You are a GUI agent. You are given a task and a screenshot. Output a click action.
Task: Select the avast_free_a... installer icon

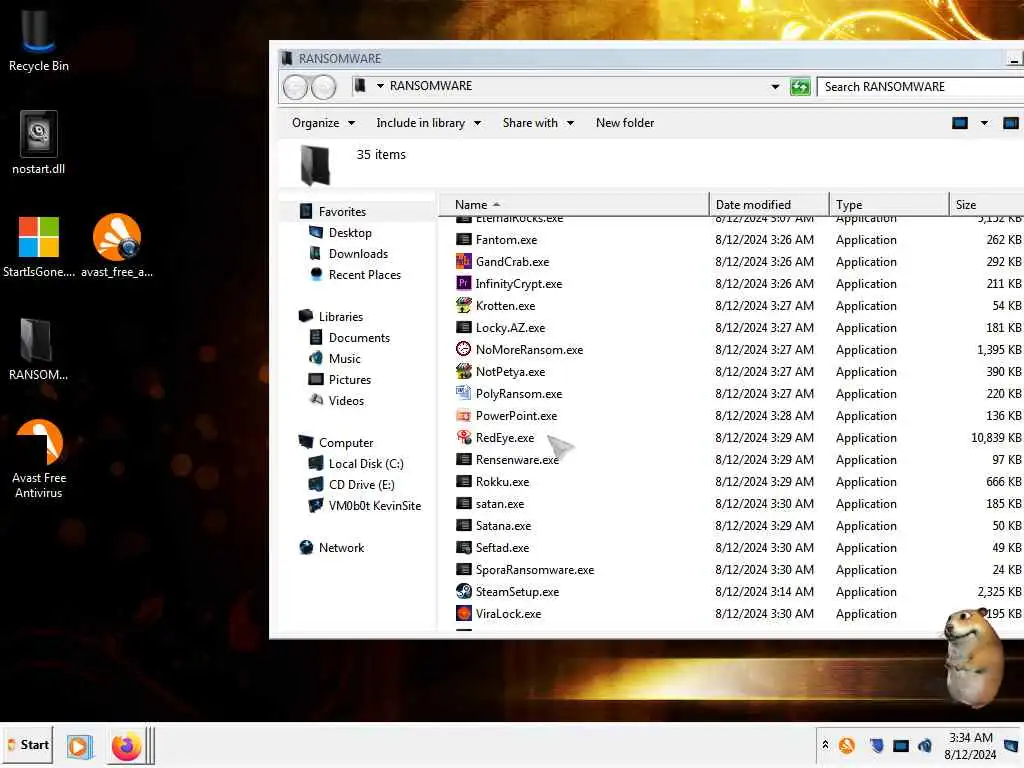coord(117,246)
